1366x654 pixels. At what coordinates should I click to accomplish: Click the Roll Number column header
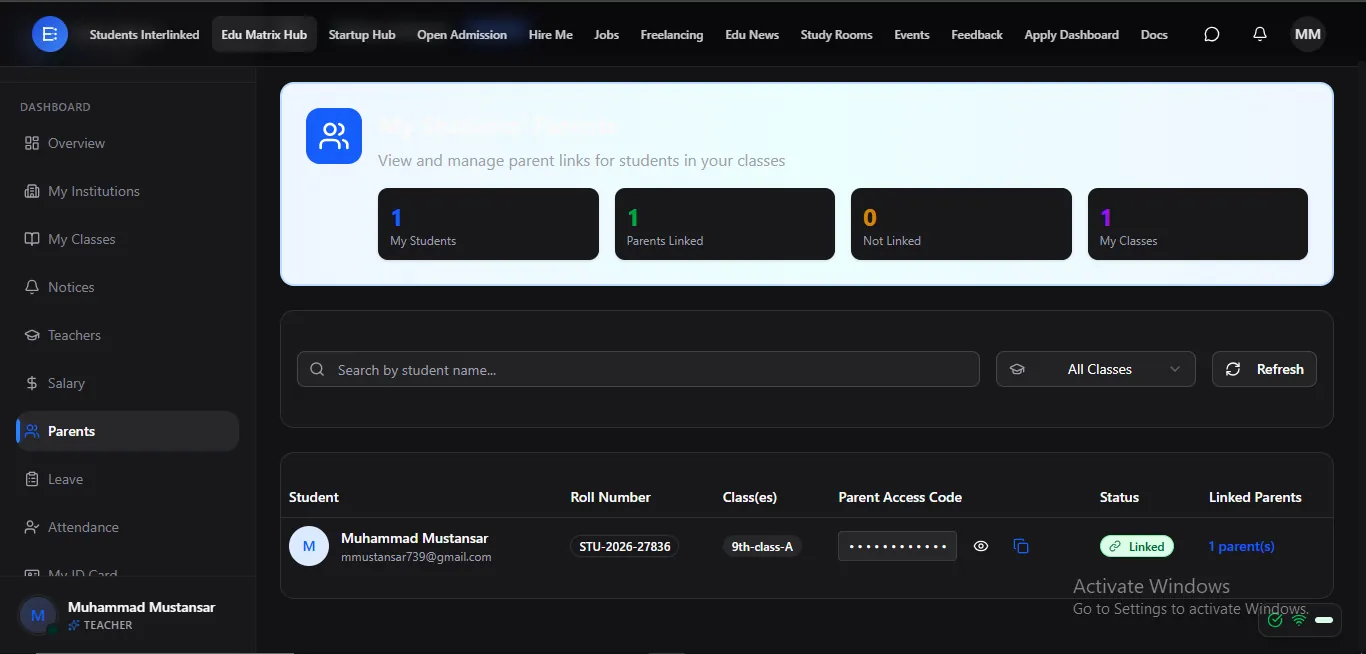610,497
